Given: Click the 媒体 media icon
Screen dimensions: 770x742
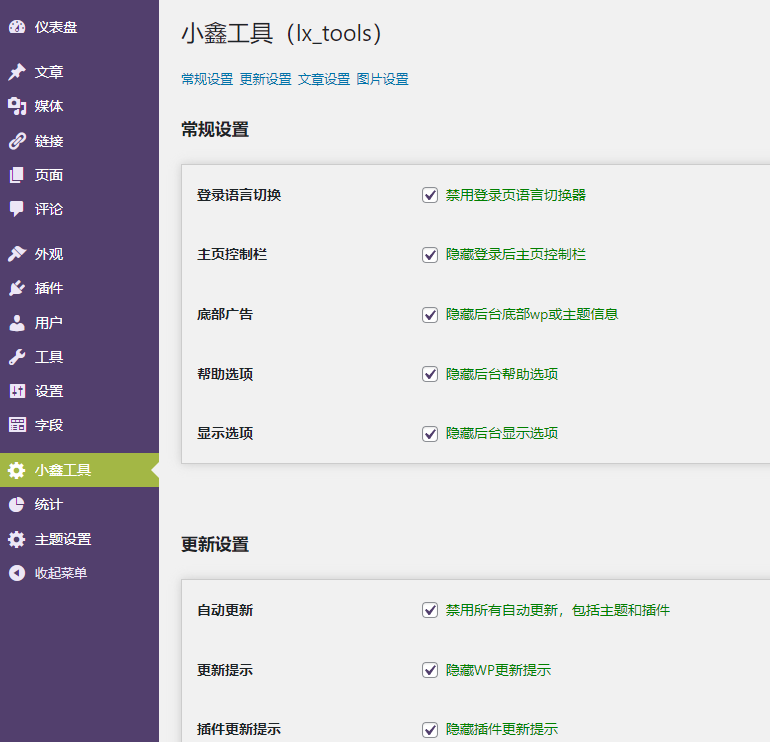Looking at the screenshot, I should 17,106.
